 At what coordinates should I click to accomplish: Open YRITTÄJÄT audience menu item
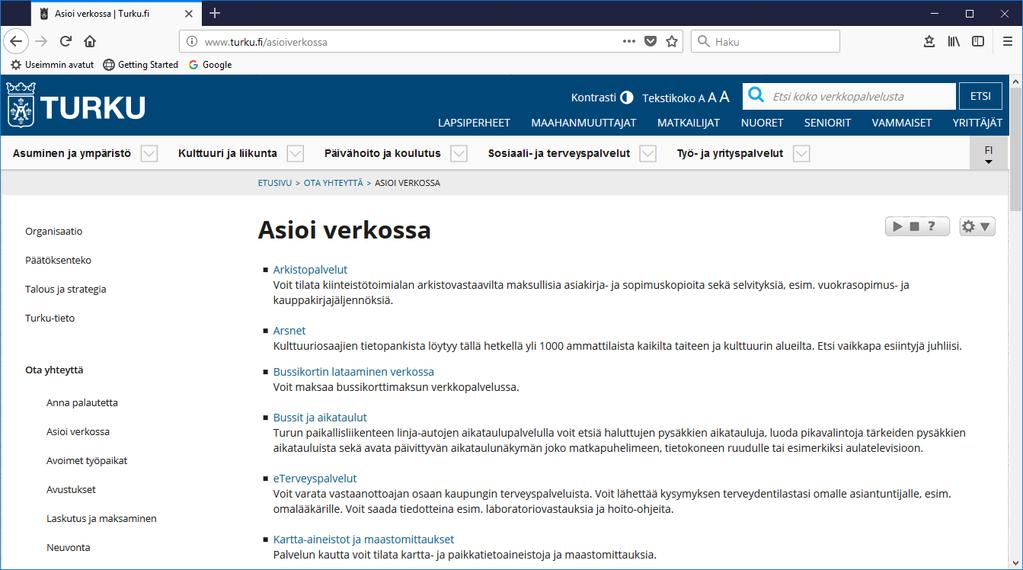pyautogui.click(x=977, y=123)
